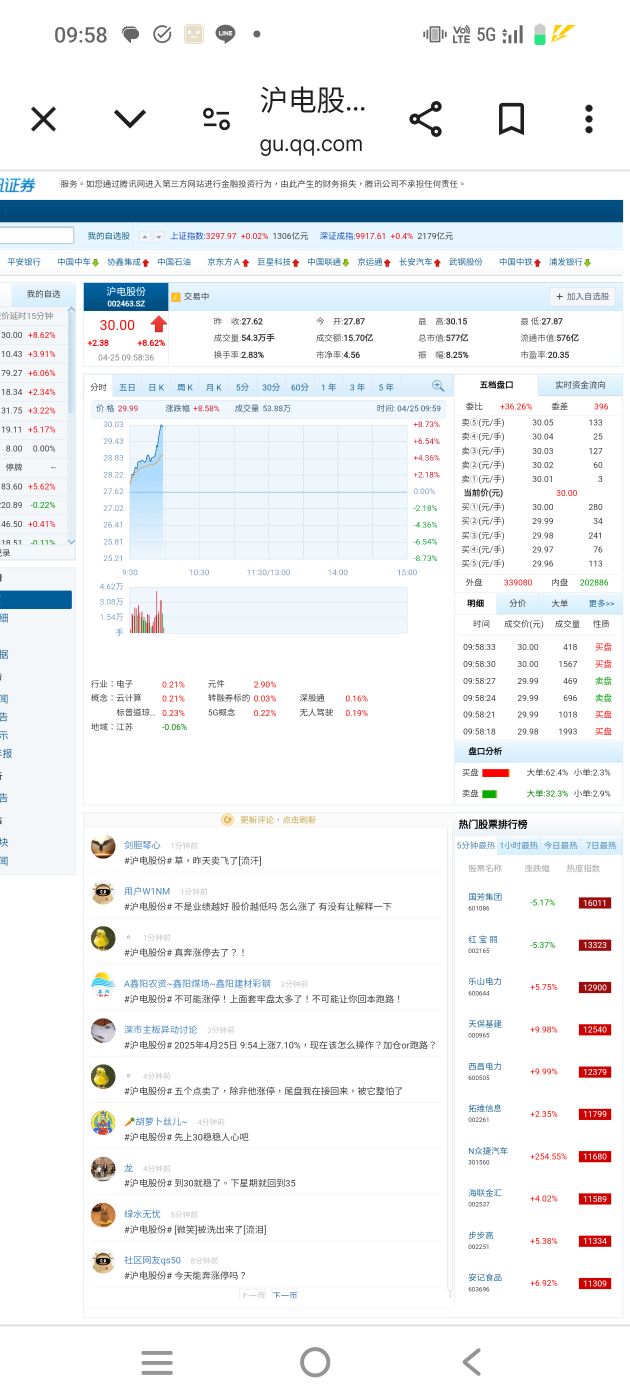630x1400 pixels.
Task: Click the stock search input field
Action: (x=37, y=236)
